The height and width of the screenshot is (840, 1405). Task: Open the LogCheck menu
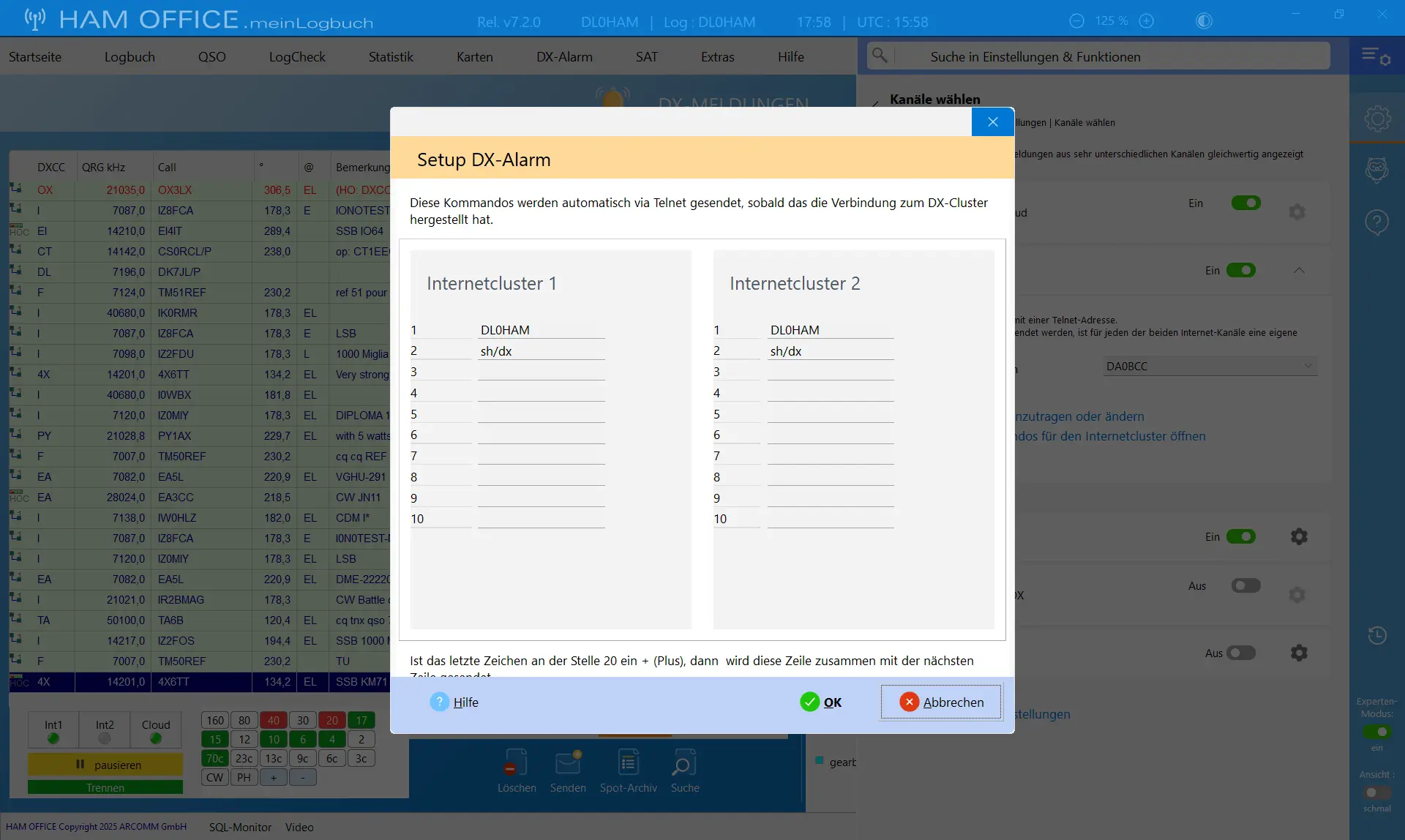[297, 56]
